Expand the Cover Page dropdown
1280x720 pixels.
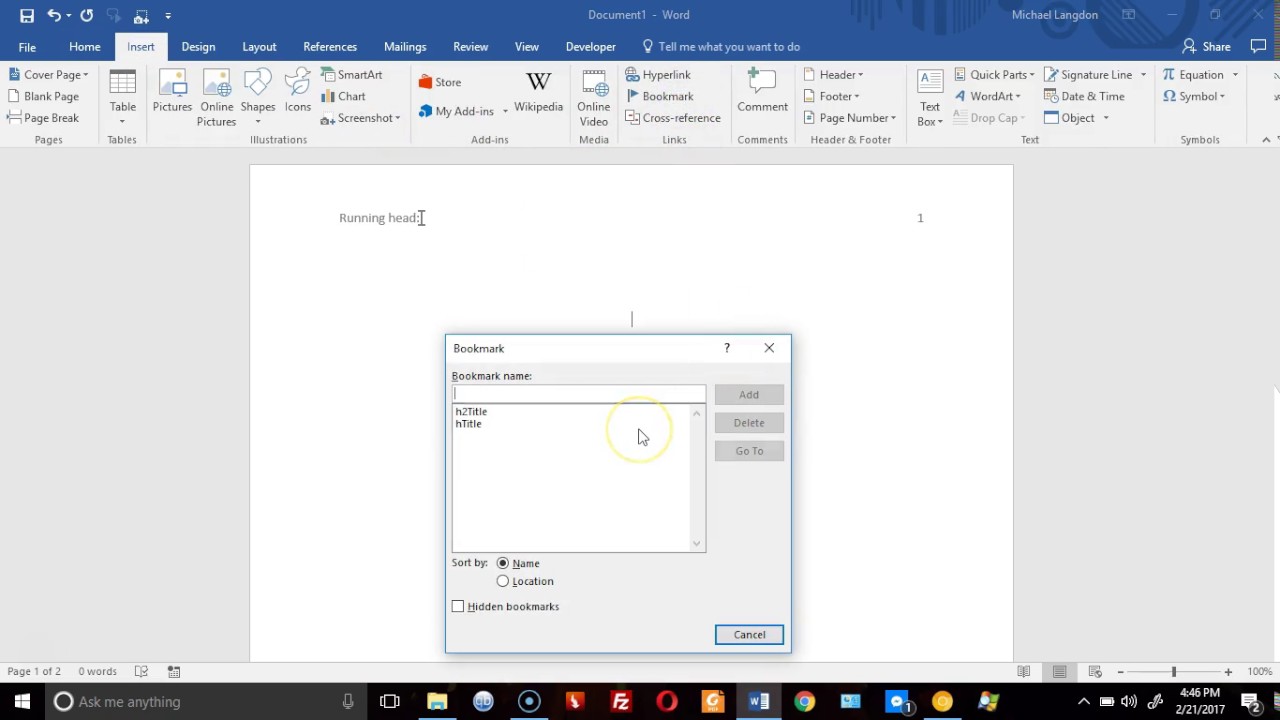[x=85, y=75]
